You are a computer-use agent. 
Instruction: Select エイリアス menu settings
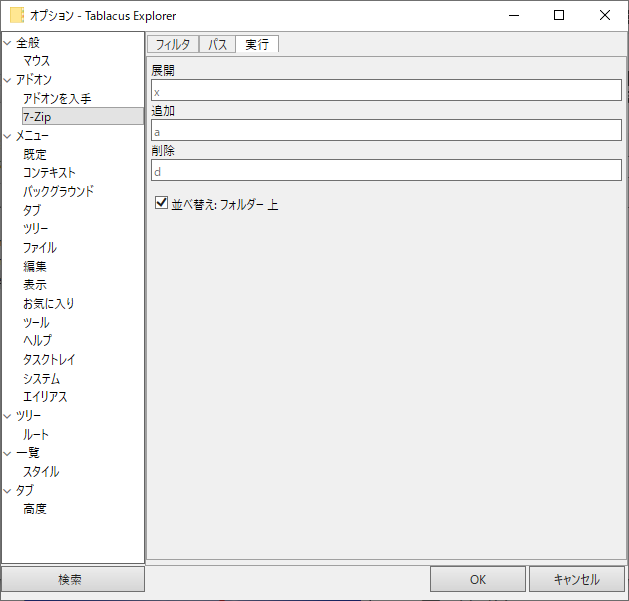pyautogui.click(x=45, y=397)
